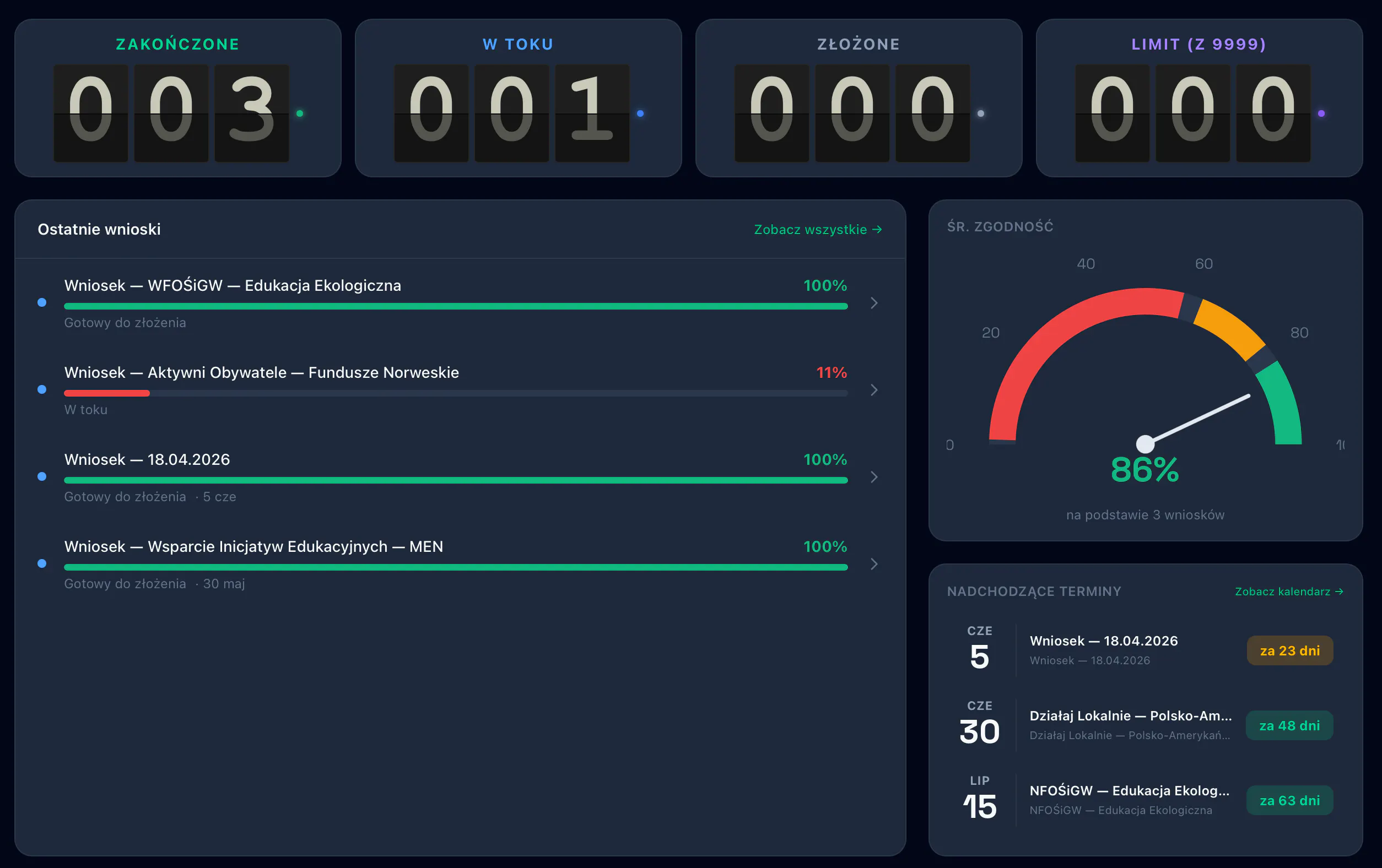
Task: Select the 'za 23 dni' deadline badge
Action: coord(1289,650)
